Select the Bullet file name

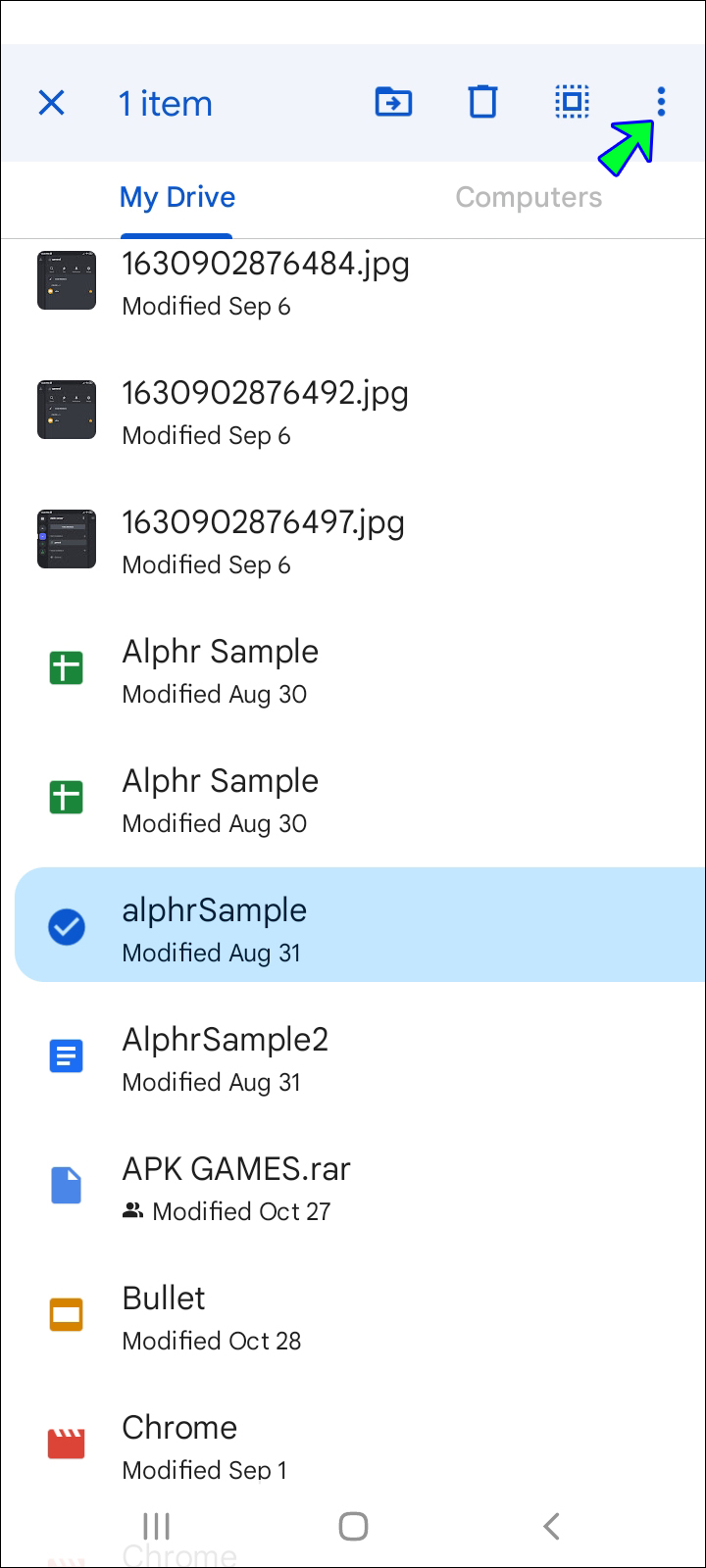coord(164,1298)
